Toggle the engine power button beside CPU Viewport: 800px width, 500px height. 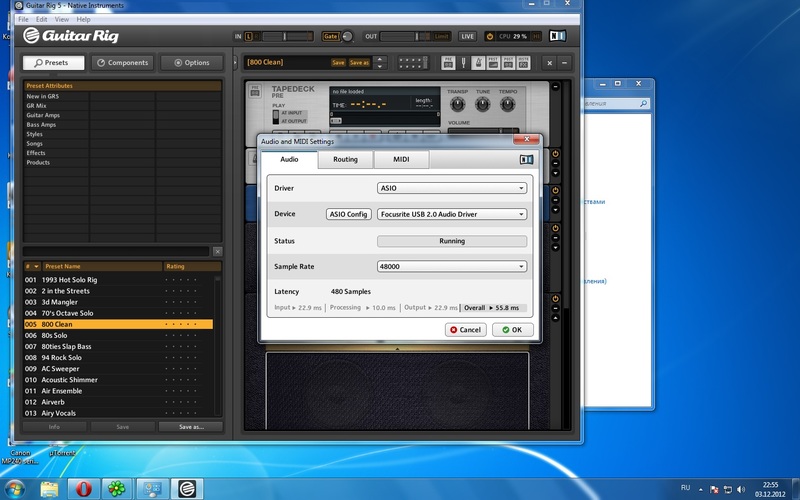[x=490, y=36]
